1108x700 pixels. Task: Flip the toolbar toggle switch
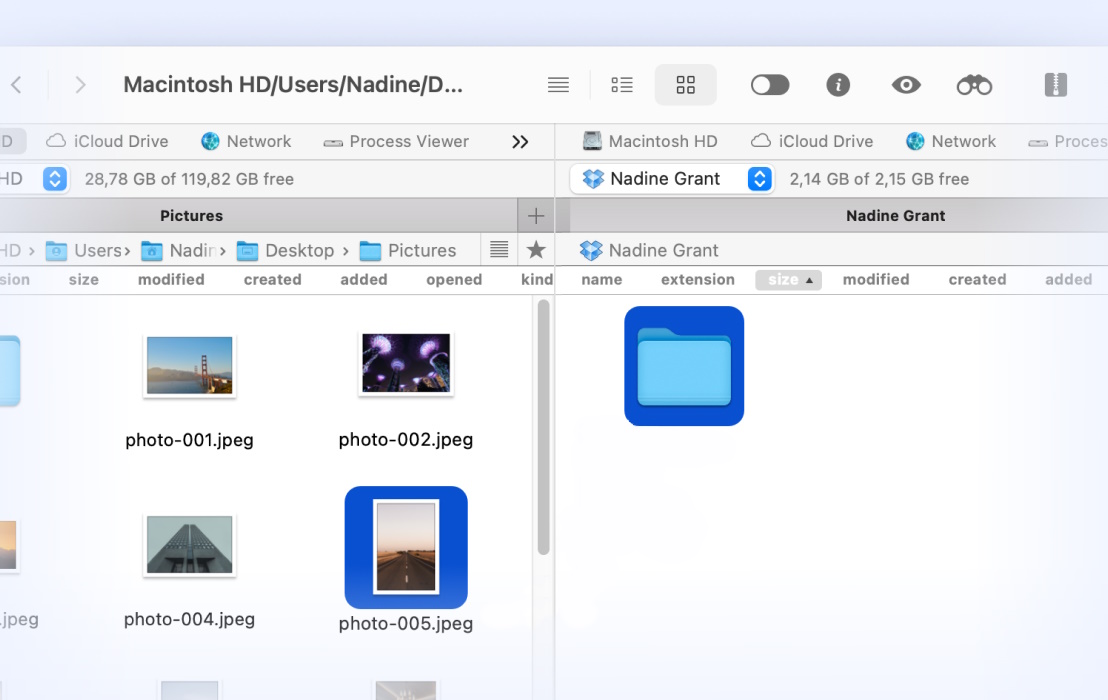[x=769, y=84]
